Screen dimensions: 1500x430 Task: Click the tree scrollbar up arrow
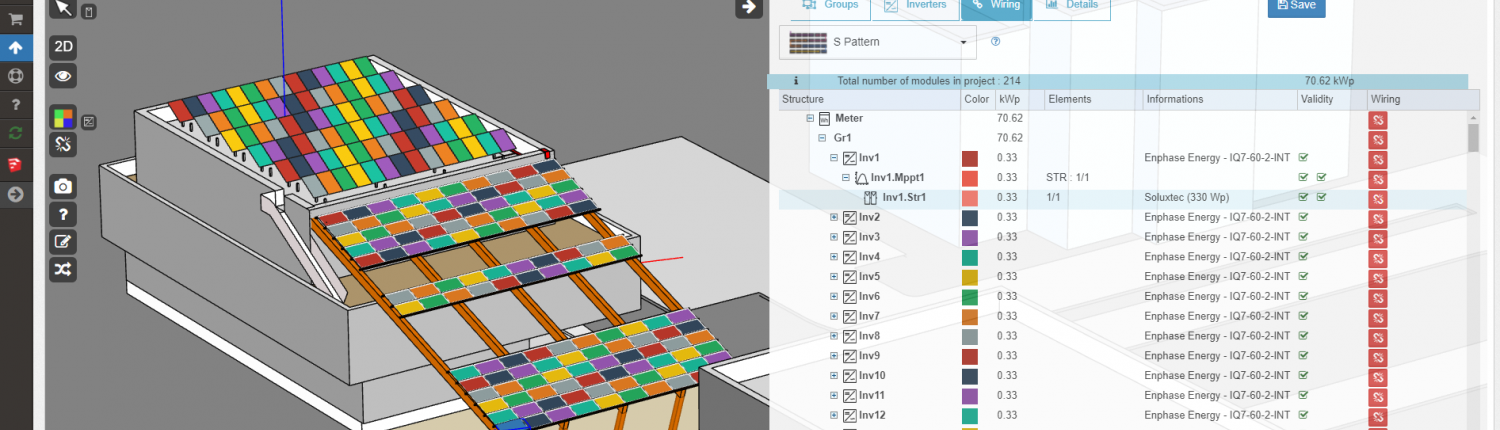[1473, 116]
